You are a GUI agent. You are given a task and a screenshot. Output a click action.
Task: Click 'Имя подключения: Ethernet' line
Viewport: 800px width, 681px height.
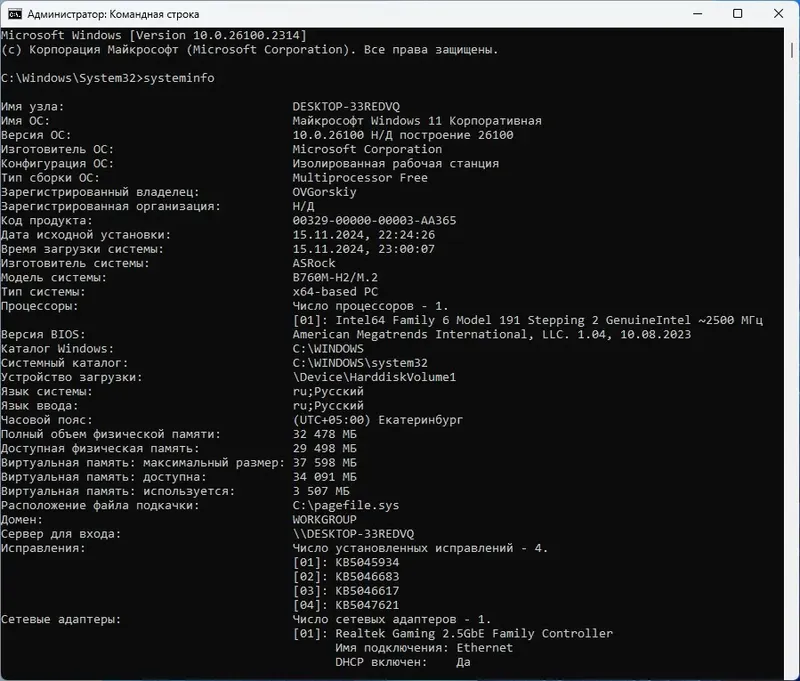[424, 648]
